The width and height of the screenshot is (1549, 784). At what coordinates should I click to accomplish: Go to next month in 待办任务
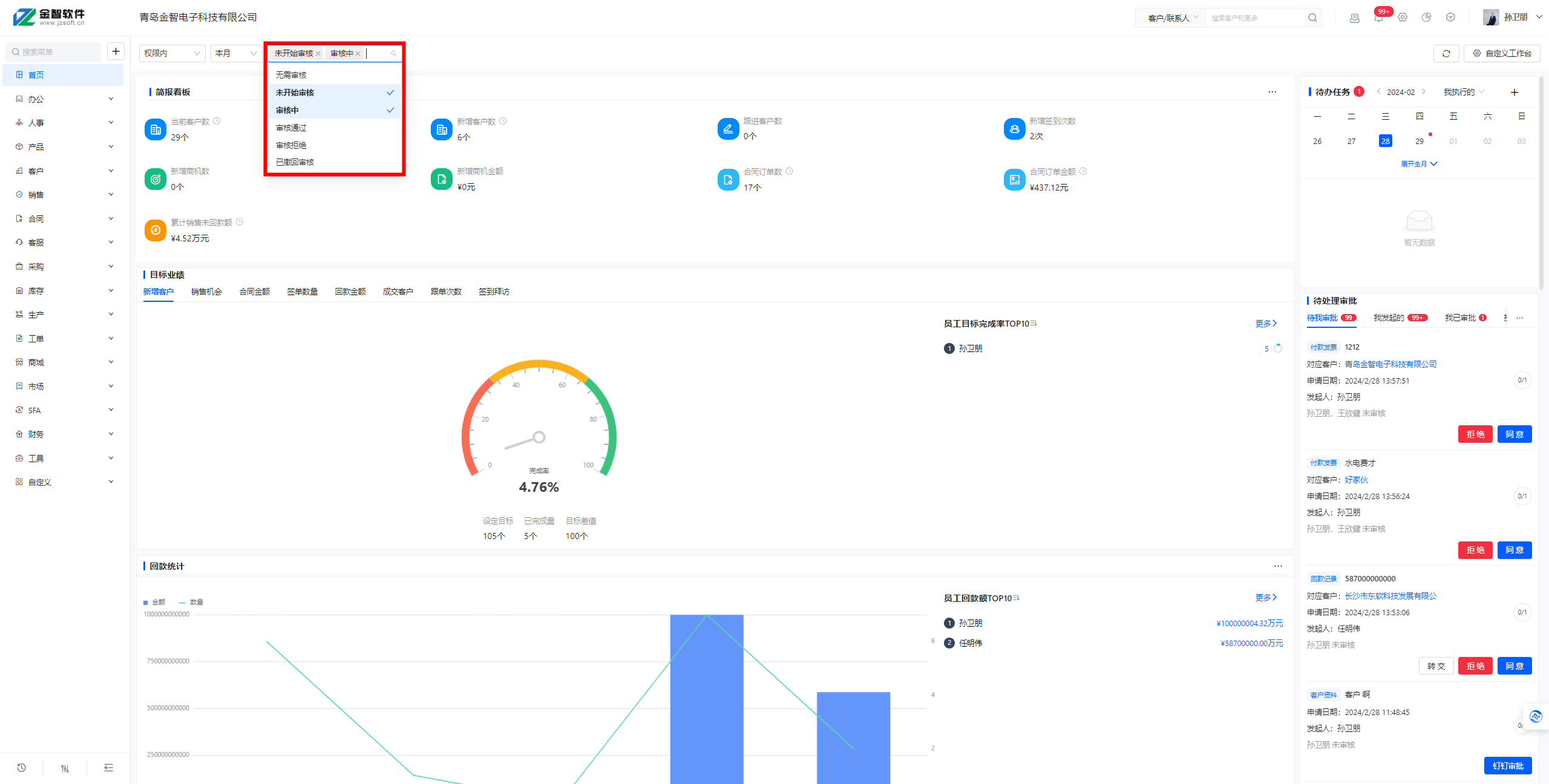[1424, 92]
